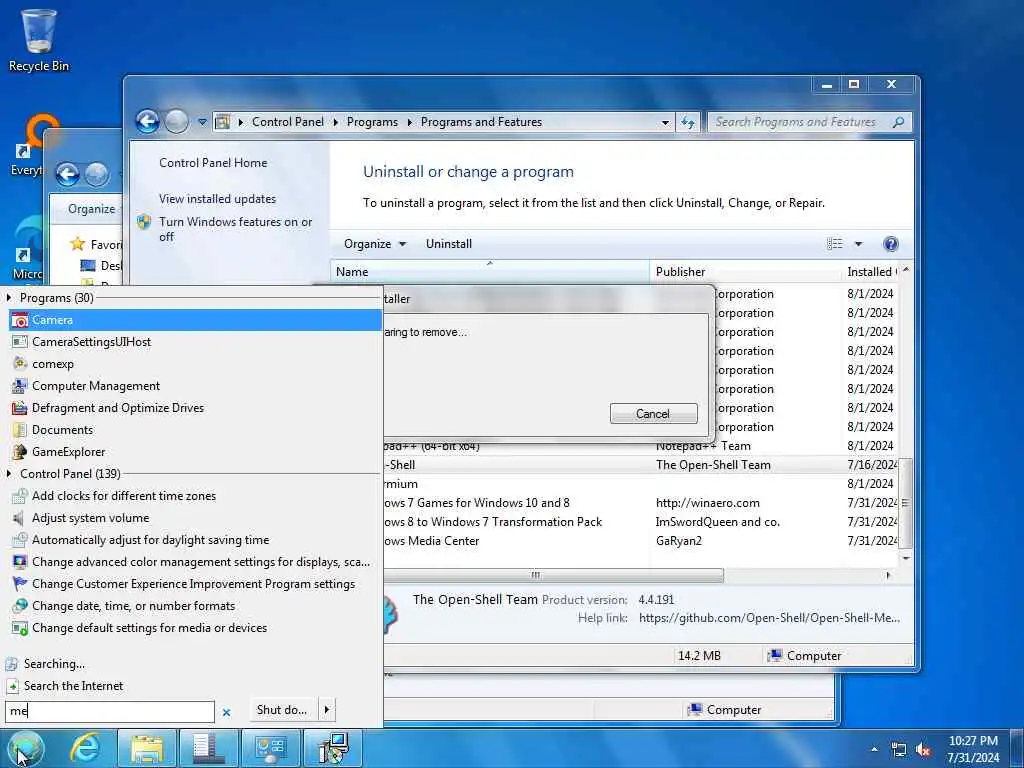The width and height of the screenshot is (1024, 768).
Task: Open the Documents search result
Action: pyautogui.click(x=195, y=430)
